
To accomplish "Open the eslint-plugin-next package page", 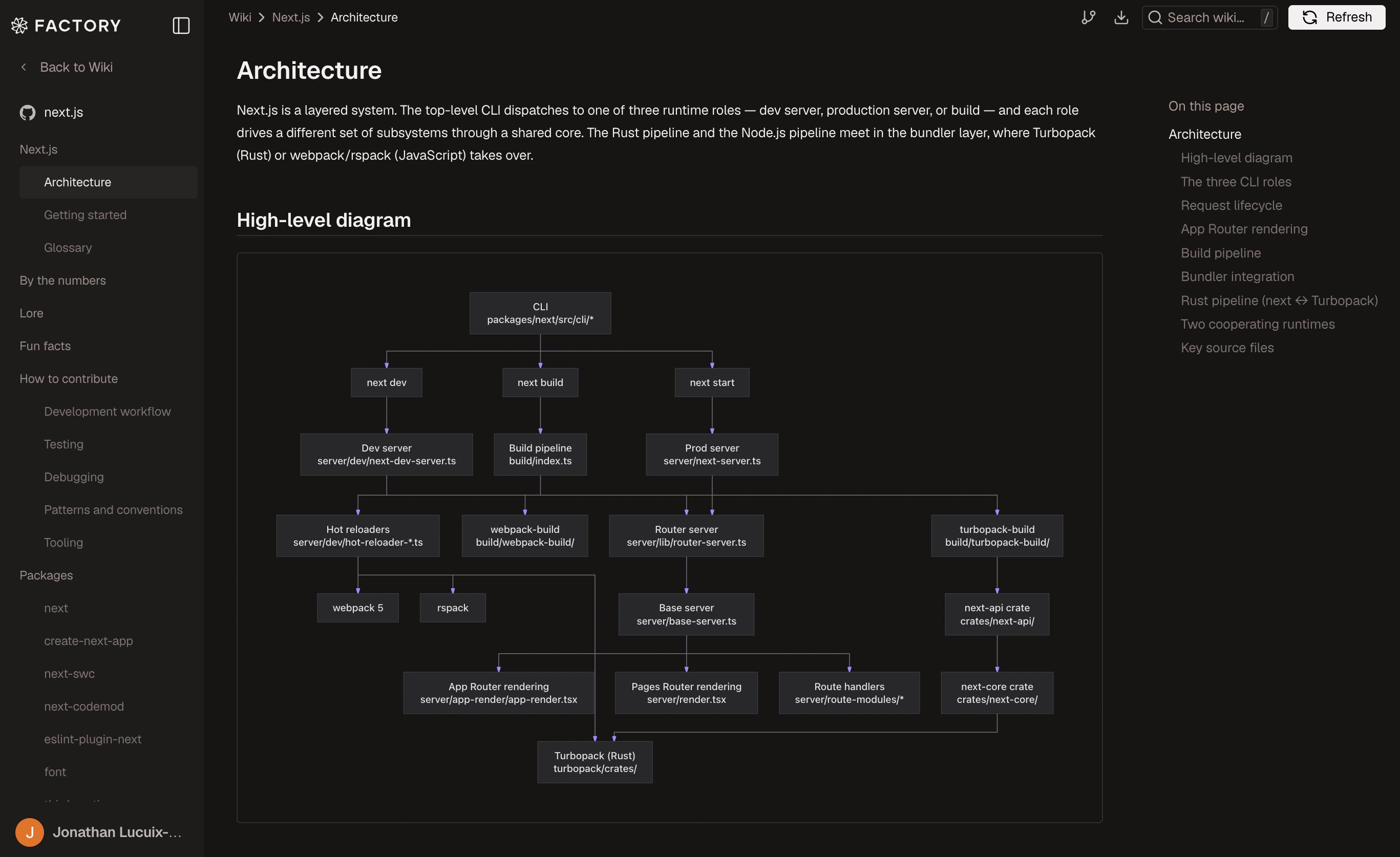I will coord(93,739).
